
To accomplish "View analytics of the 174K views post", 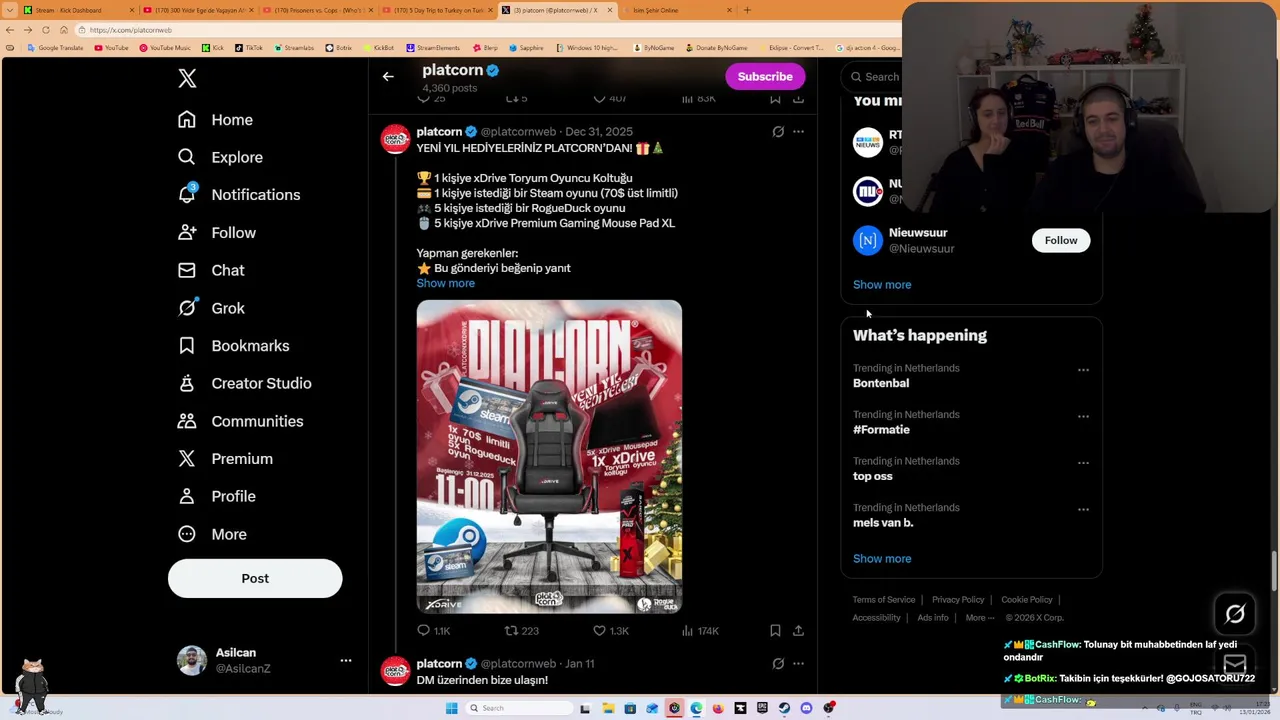I will click(699, 631).
